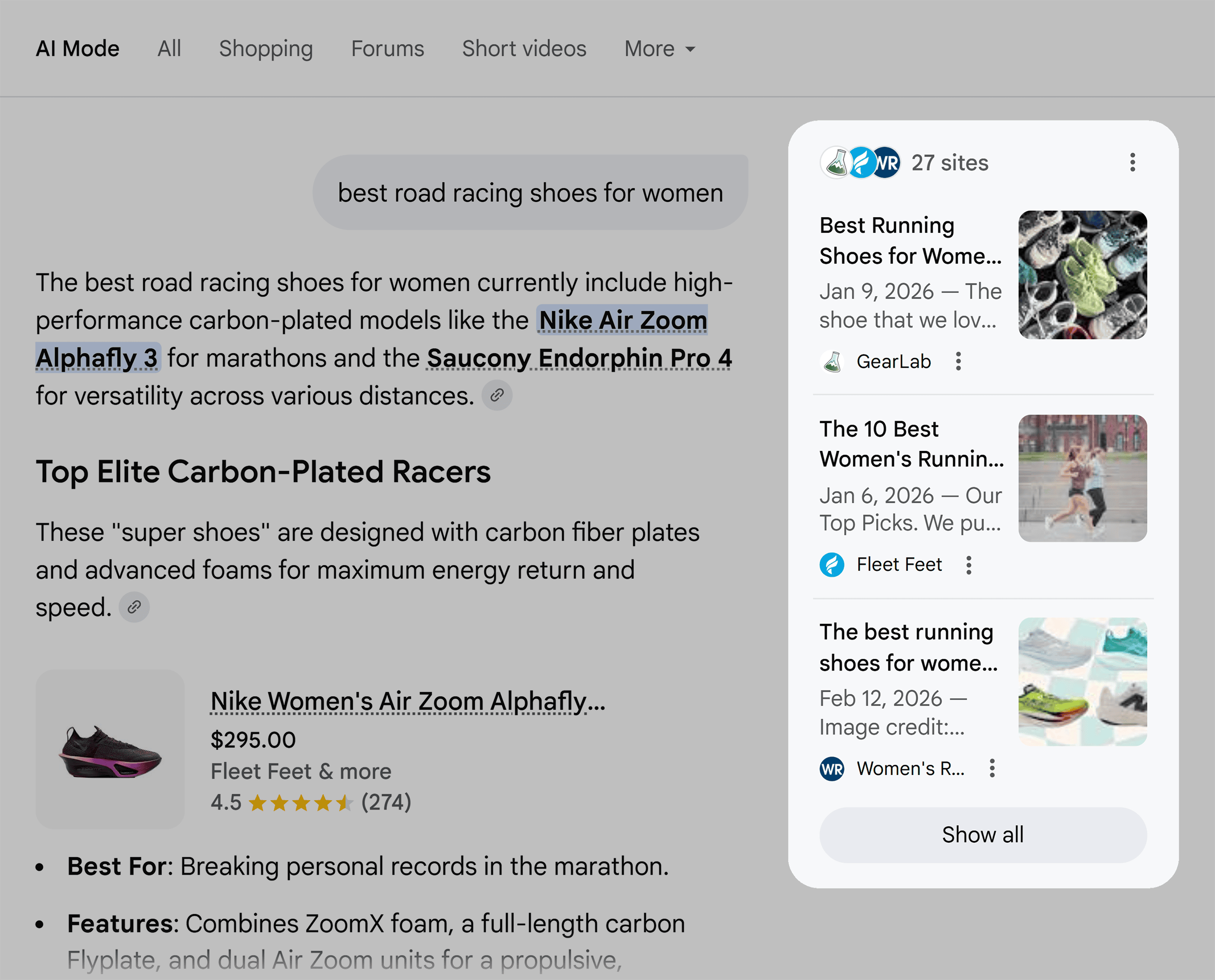This screenshot has height=980, width=1215.
Task: Open the three-dot menu beside Women's Running
Action: pyautogui.click(x=992, y=768)
